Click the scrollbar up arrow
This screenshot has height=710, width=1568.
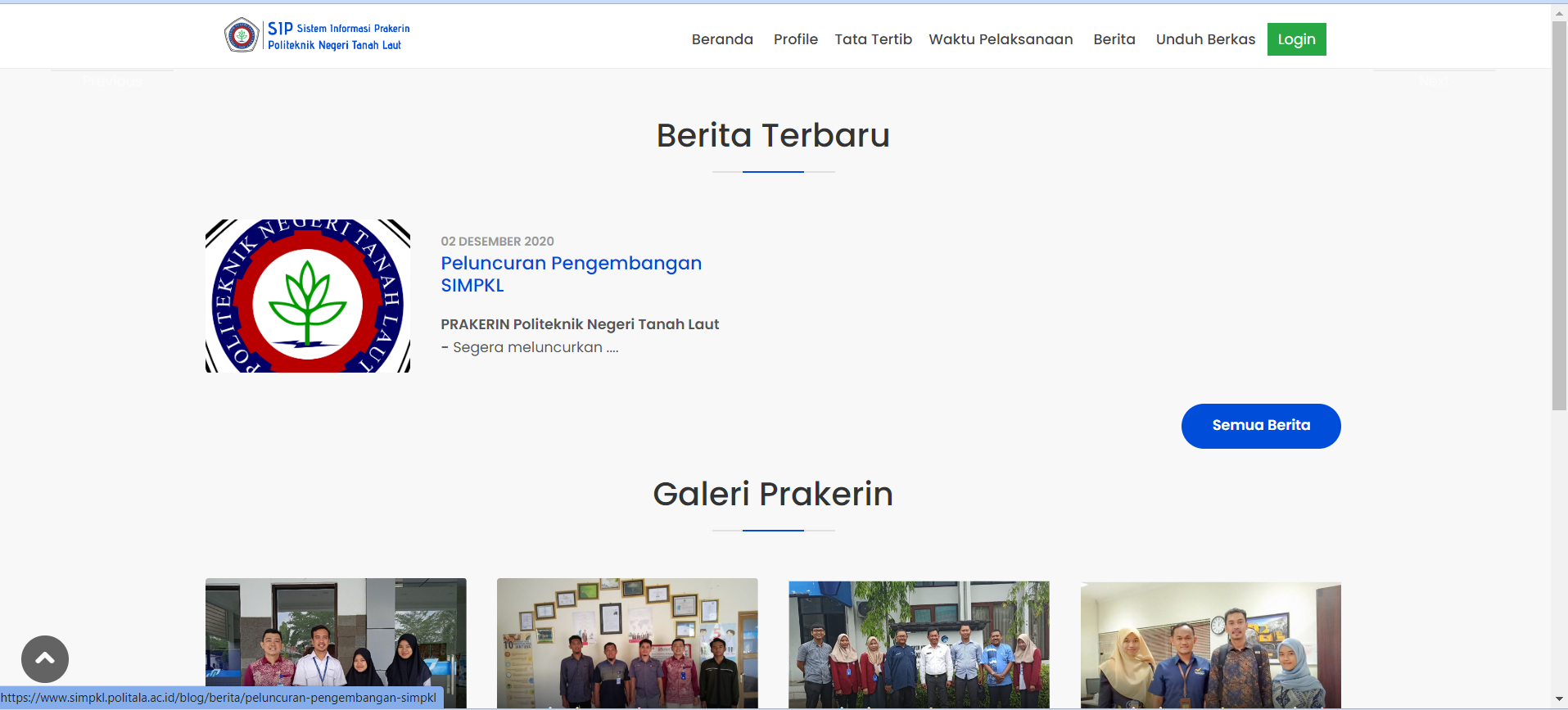click(1559, 13)
